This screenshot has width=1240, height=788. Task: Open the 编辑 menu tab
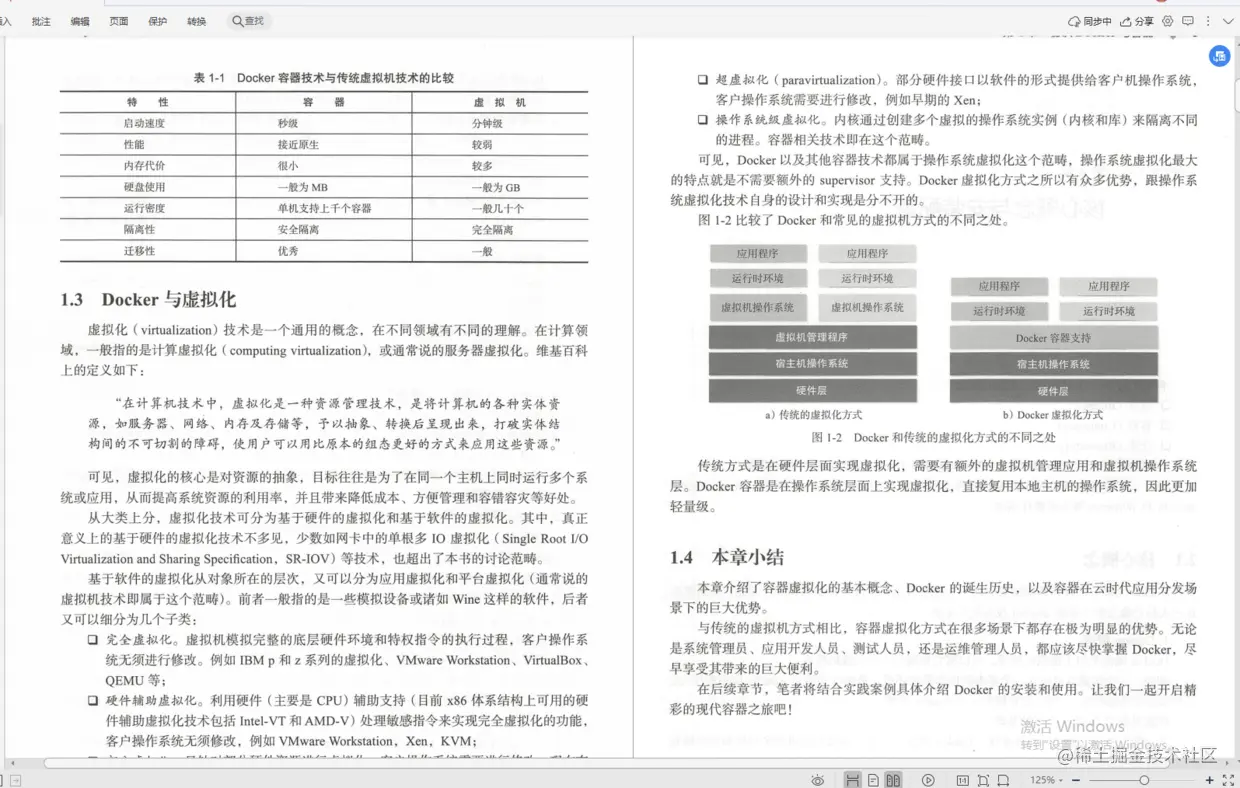(x=80, y=21)
